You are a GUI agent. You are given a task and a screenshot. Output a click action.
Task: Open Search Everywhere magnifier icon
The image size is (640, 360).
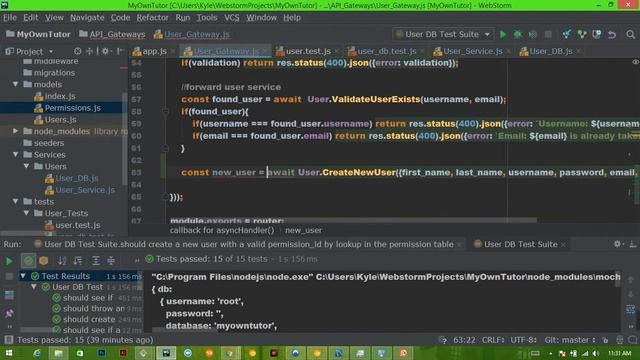(631, 35)
